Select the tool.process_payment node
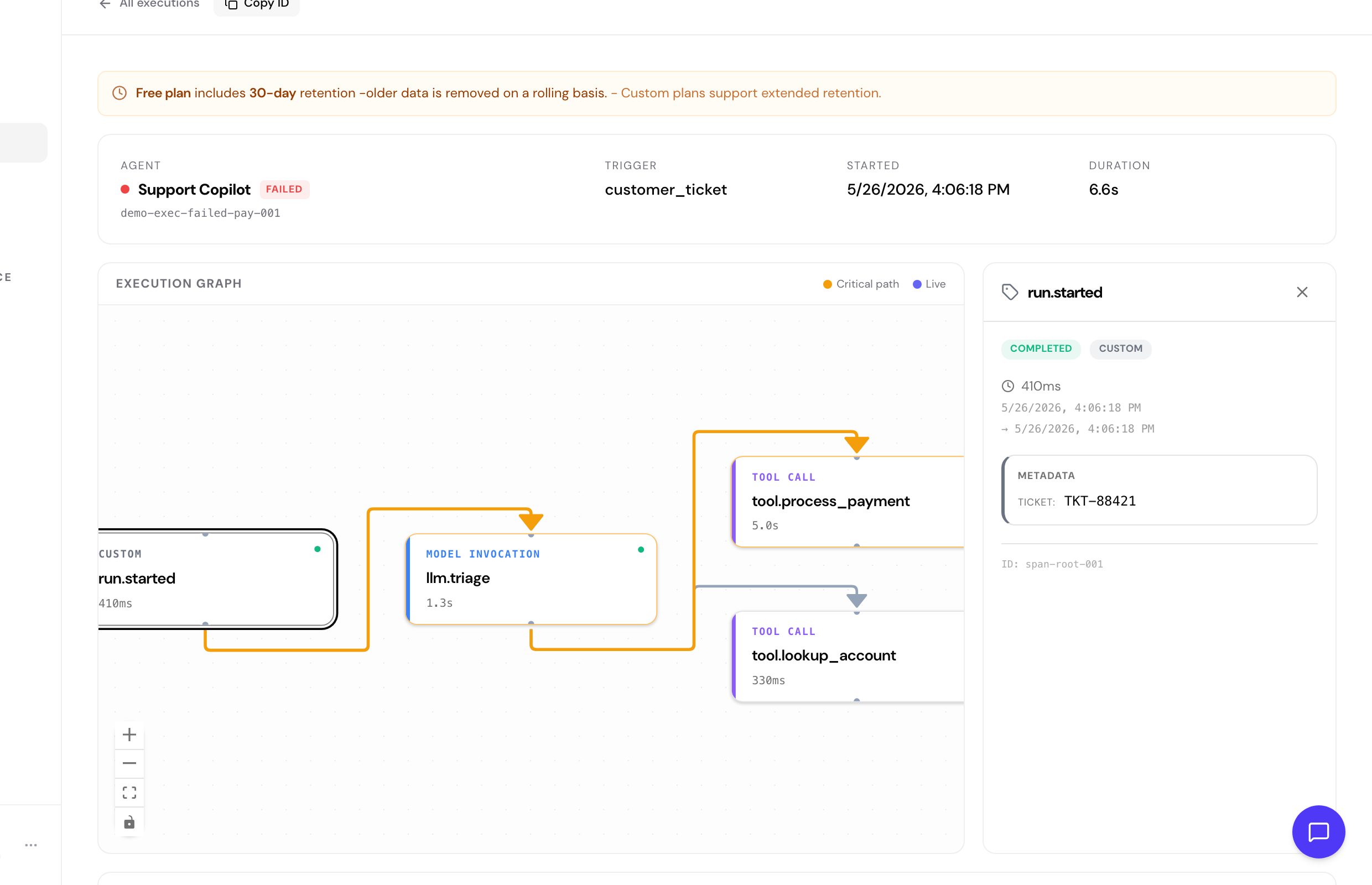1372x885 pixels. coord(848,502)
